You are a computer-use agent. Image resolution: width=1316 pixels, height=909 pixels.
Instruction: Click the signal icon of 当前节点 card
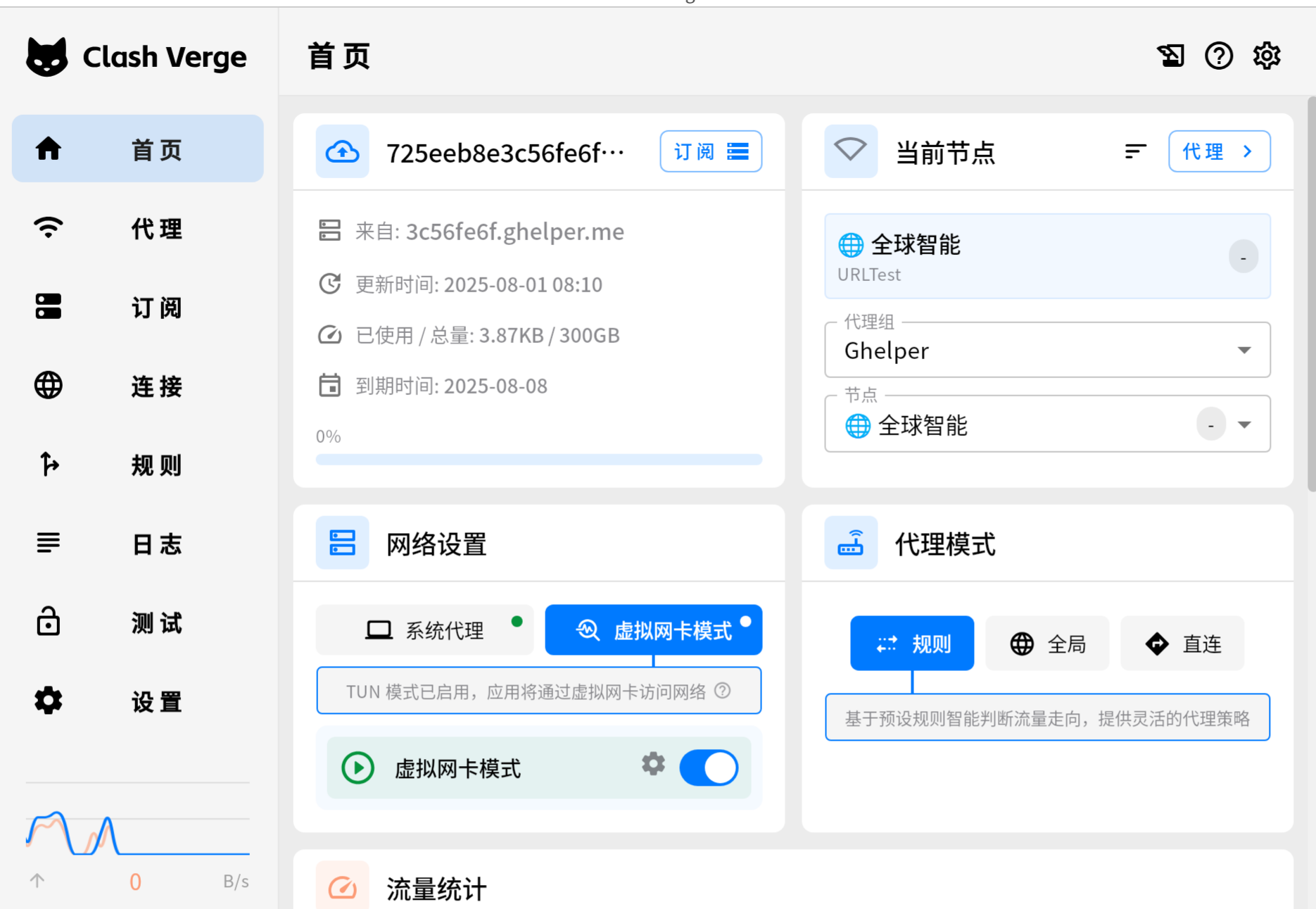pyautogui.click(x=851, y=151)
